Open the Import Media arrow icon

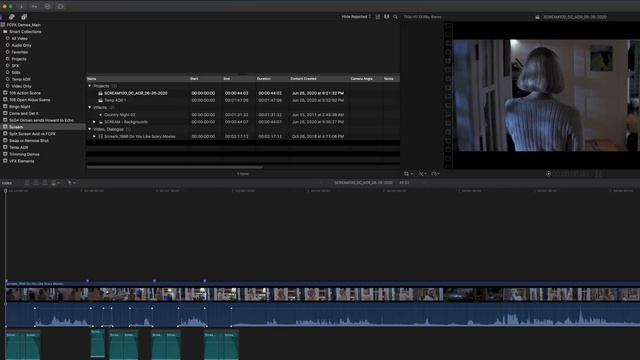coord(21,7)
